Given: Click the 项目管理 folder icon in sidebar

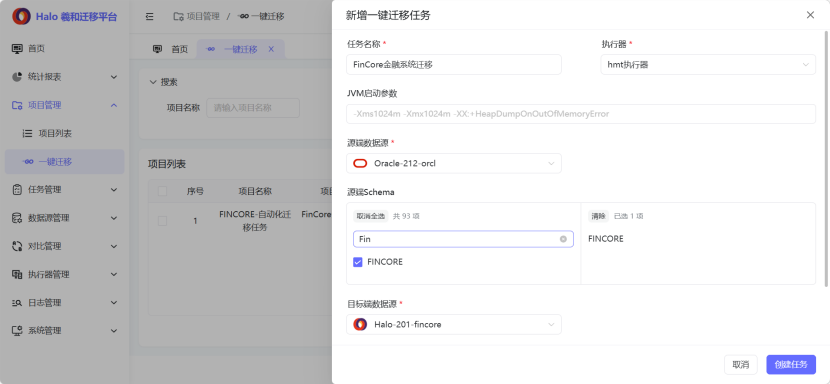Looking at the screenshot, I should tap(17, 105).
